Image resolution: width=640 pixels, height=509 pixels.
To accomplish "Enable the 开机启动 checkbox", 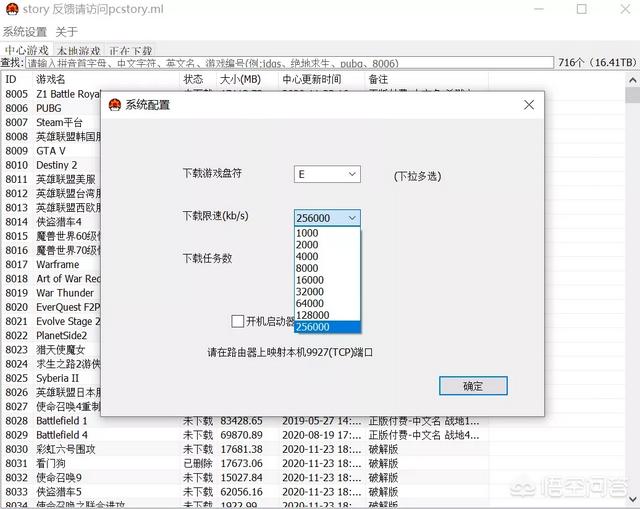I will (238, 321).
